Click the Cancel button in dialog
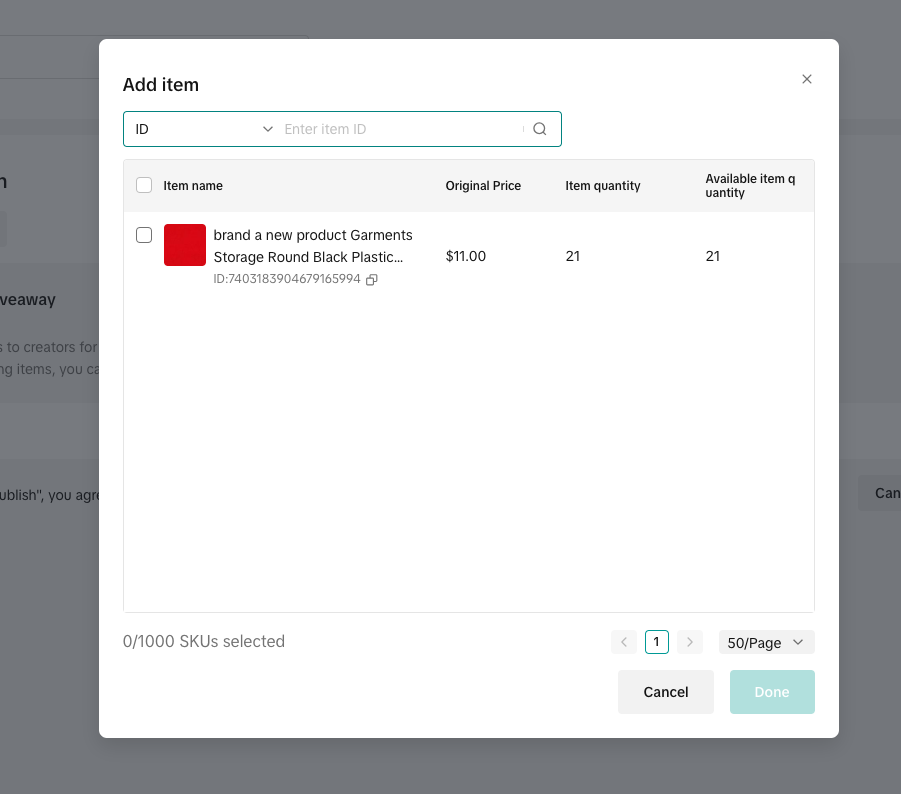This screenshot has width=901, height=794. [x=666, y=692]
